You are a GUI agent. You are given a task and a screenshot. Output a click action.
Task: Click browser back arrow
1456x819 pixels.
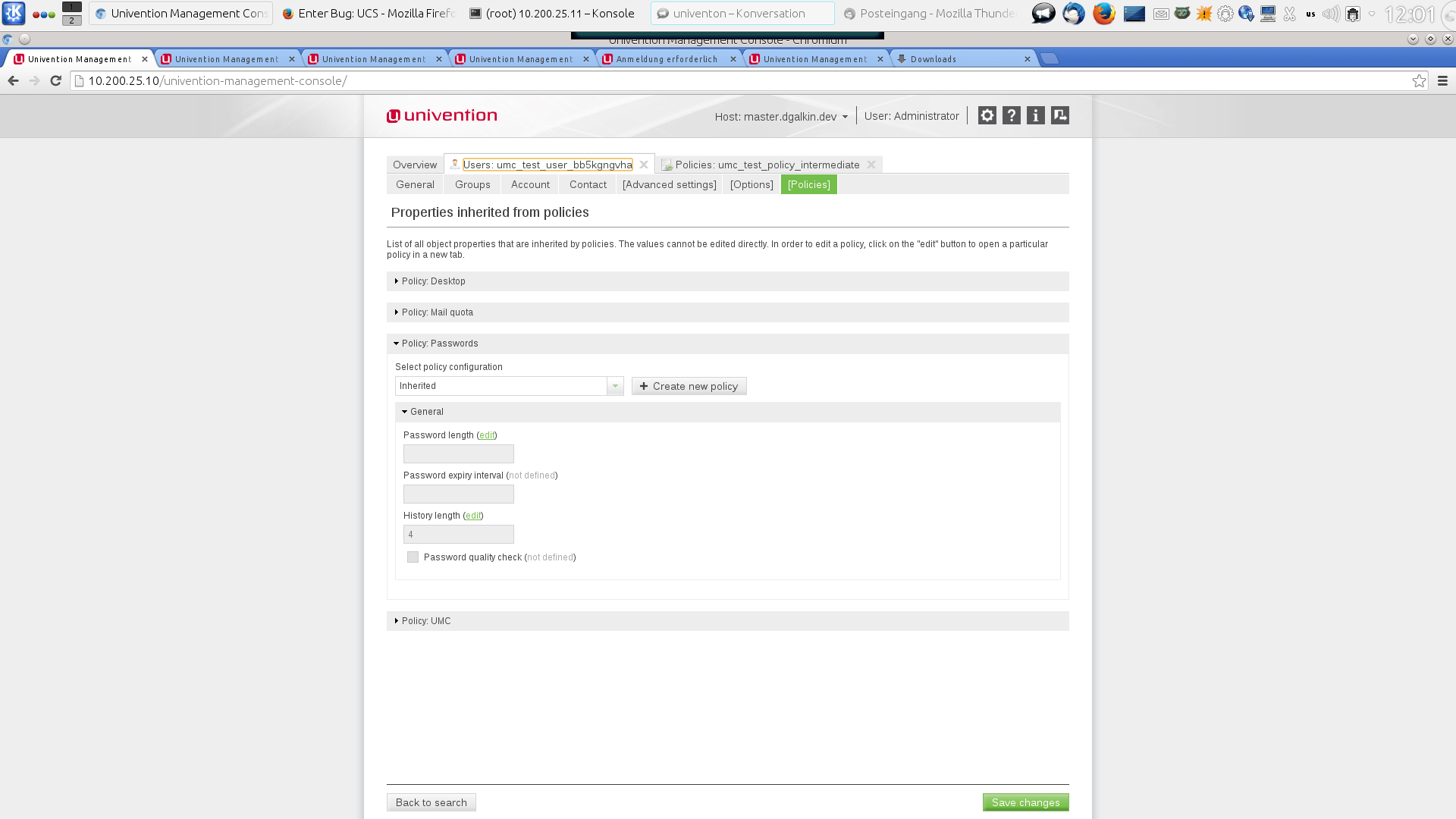pyautogui.click(x=14, y=80)
